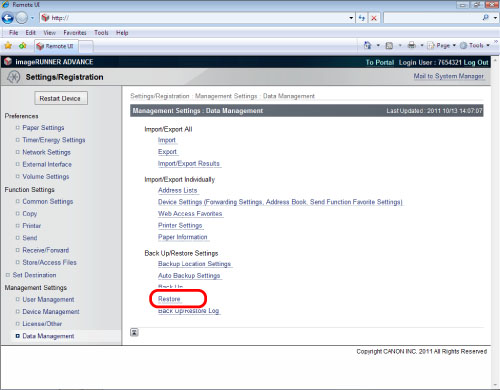Open Auto Backup Settings link
This screenshot has width=500, height=390.
(x=189, y=276)
